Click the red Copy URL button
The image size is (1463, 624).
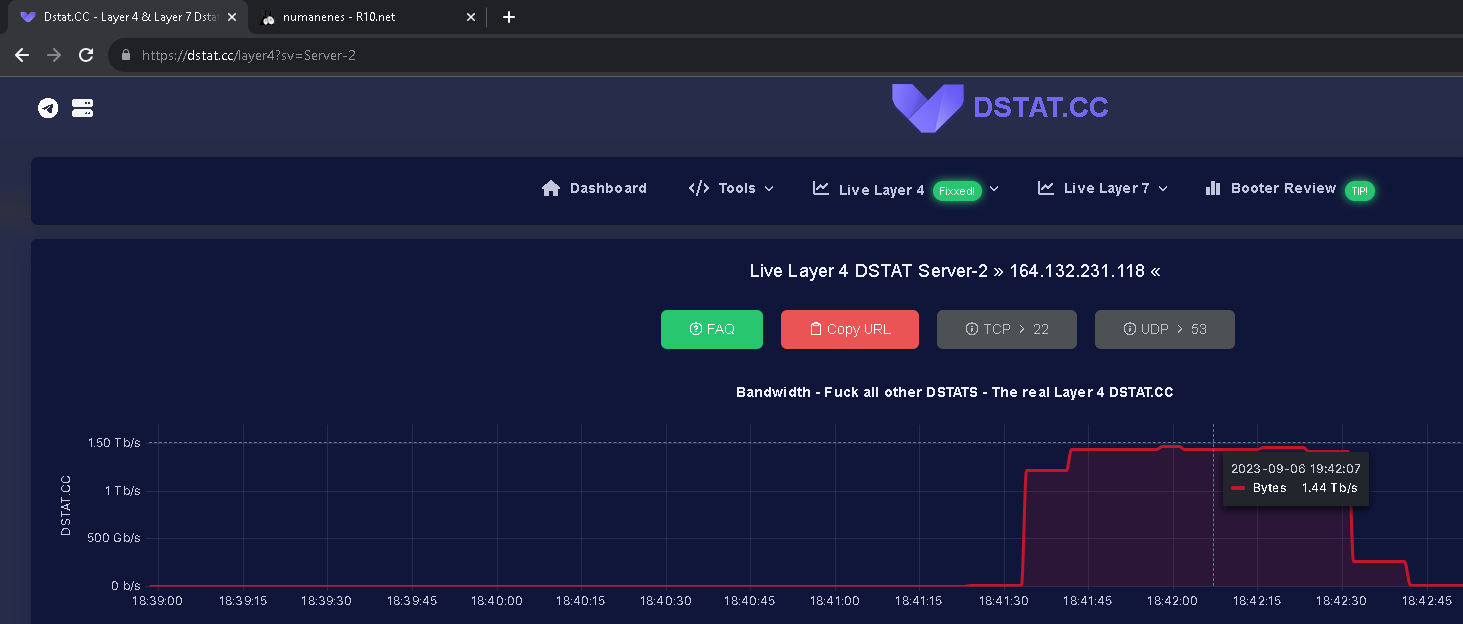(x=850, y=329)
